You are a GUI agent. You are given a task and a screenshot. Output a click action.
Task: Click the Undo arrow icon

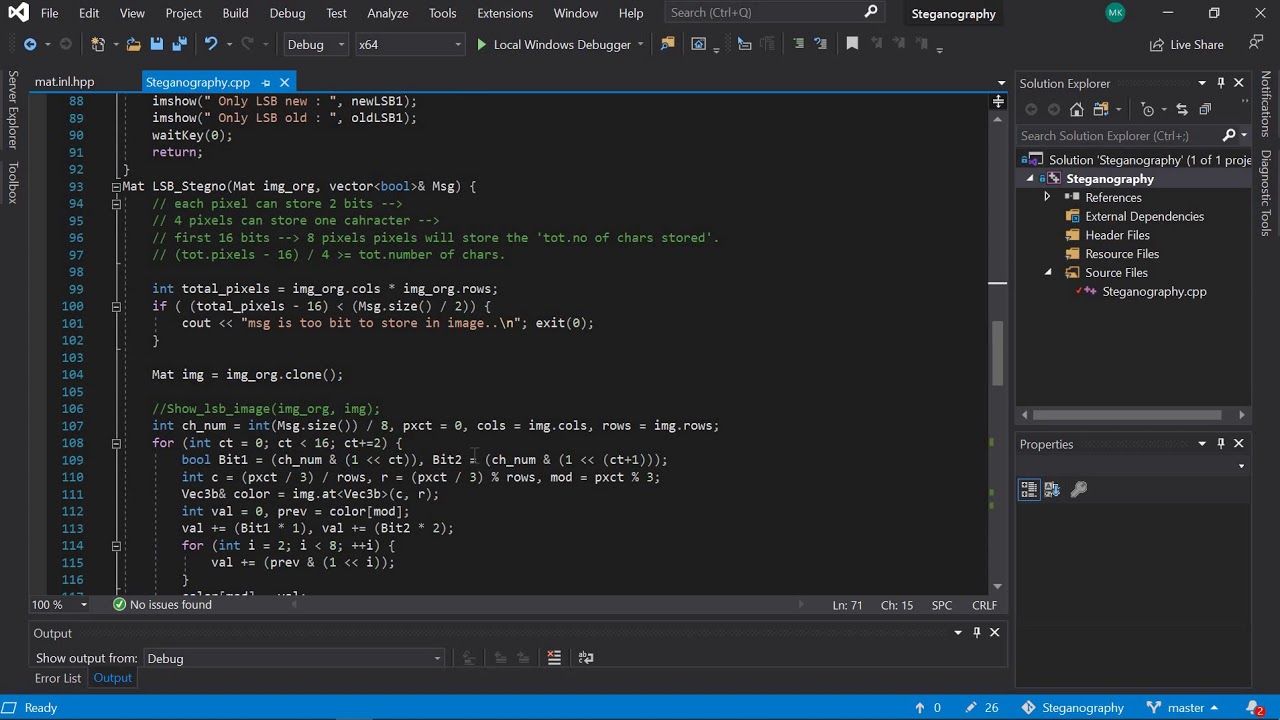pyautogui.click(x=211, y=44)
